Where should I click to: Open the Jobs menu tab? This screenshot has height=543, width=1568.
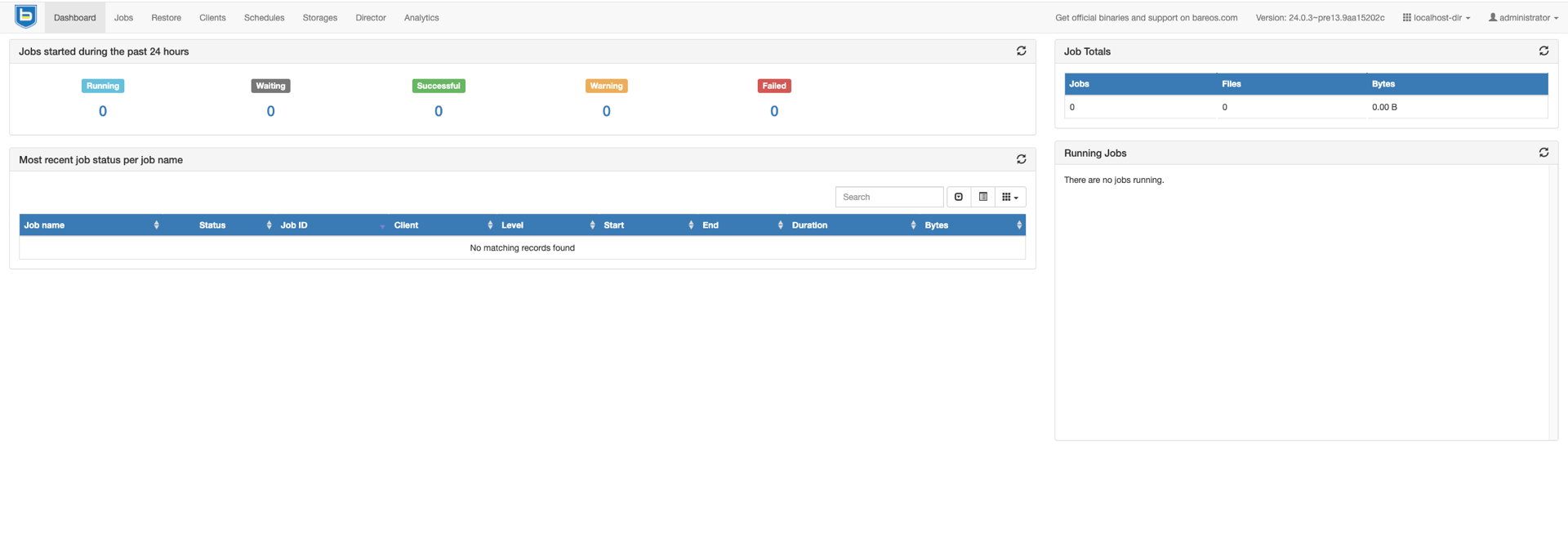tap(123, 18)
